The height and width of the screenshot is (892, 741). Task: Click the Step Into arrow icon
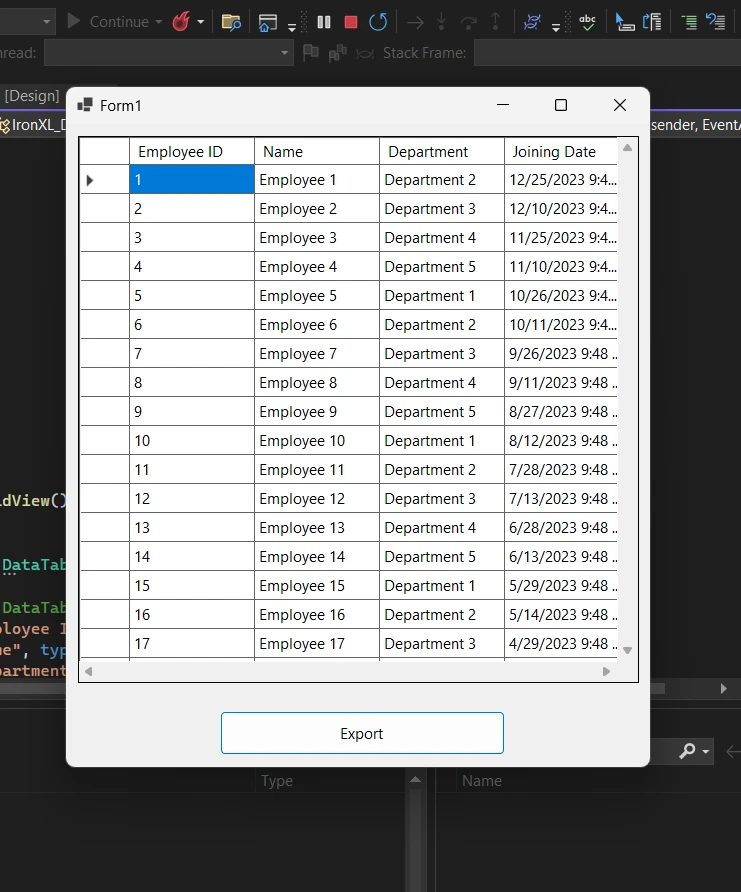click(x=441, y=21)
